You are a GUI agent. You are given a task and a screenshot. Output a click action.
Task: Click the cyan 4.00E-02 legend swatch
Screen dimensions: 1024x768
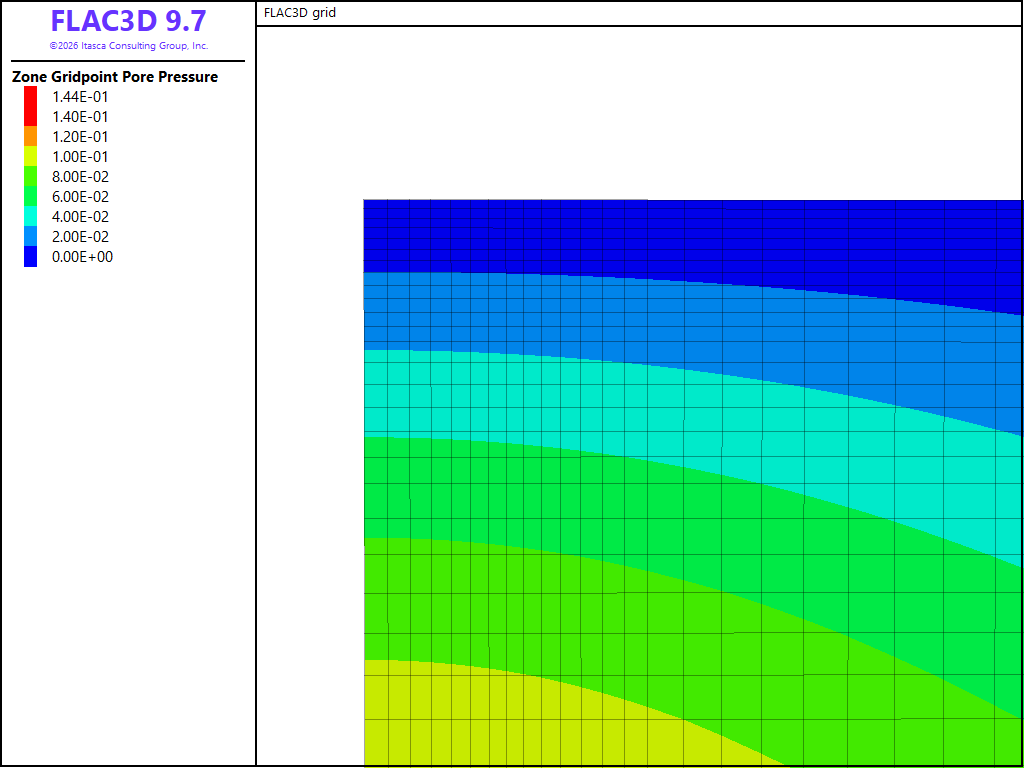tap(31, 216)
